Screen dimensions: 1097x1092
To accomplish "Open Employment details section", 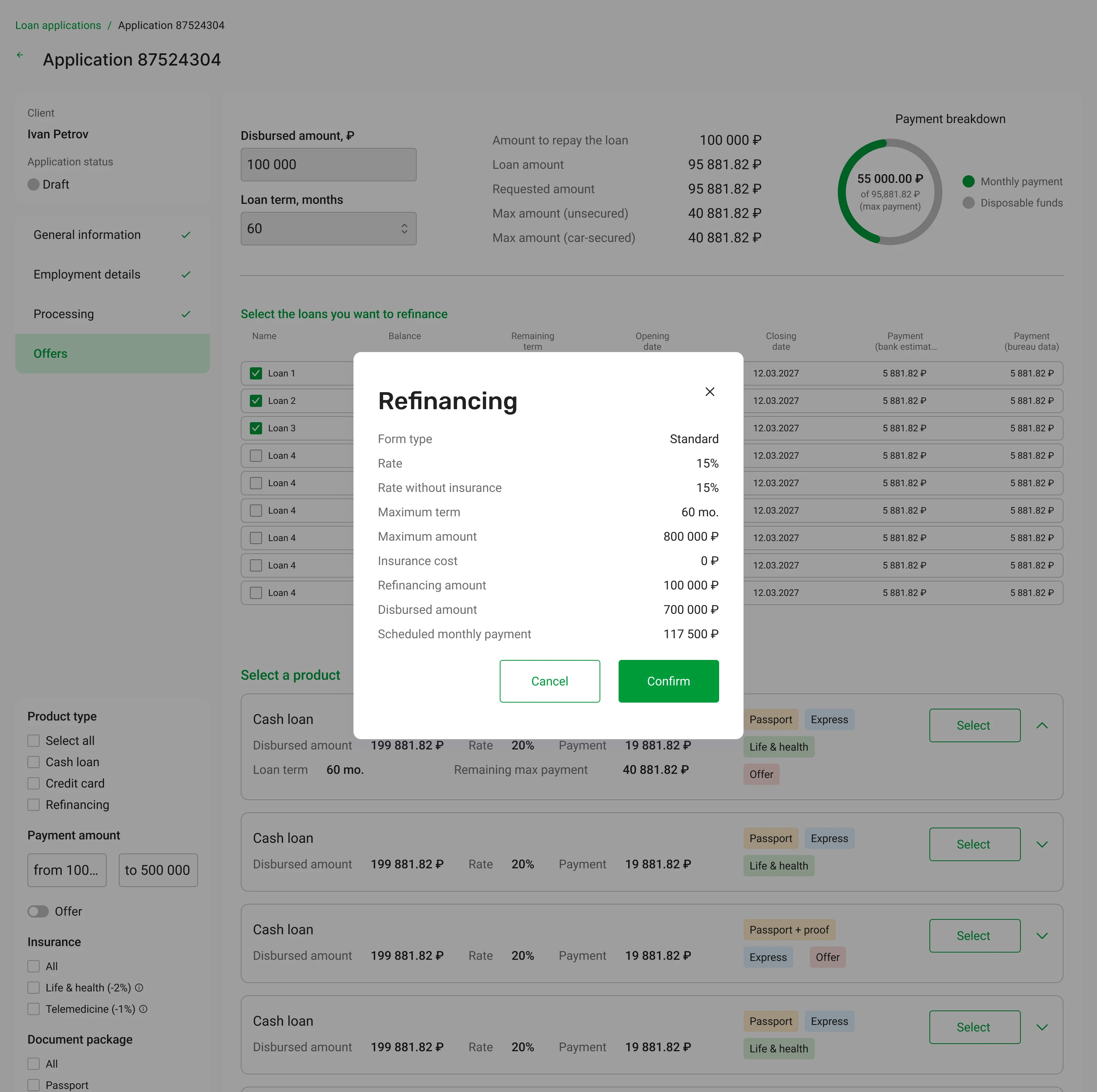I will 112,275.
